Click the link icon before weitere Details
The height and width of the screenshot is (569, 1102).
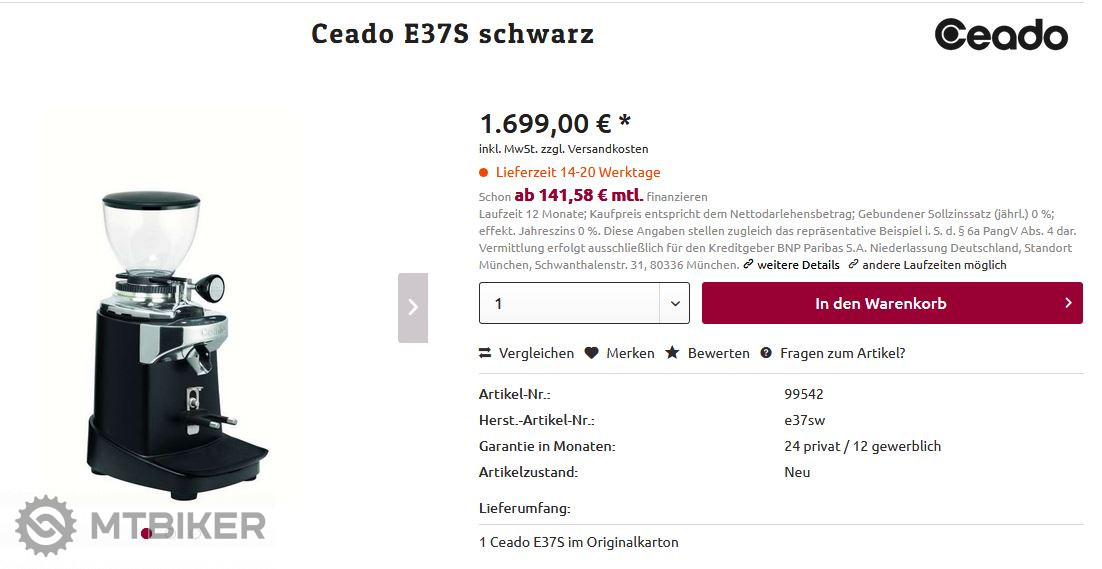pyautogui.click(x=748, y=265)
